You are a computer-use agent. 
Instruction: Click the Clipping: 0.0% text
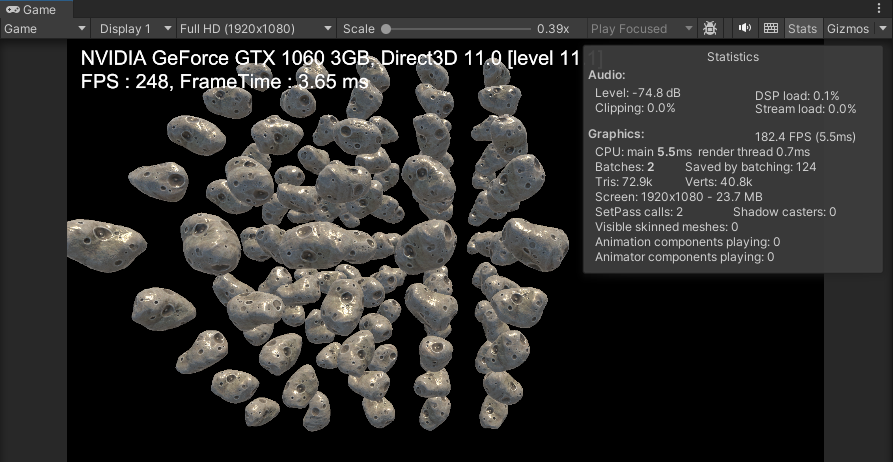(x=635, y=108)
